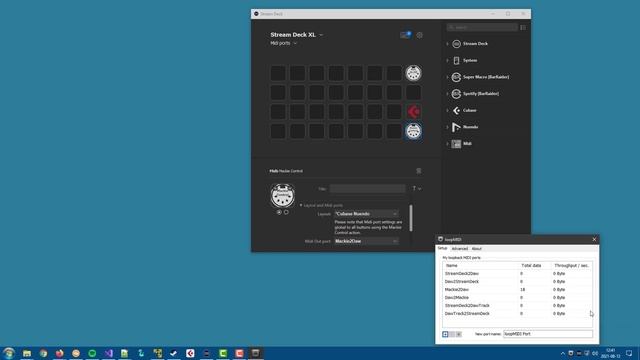Select the MIDI key in the top row

(x=413, y=73)
